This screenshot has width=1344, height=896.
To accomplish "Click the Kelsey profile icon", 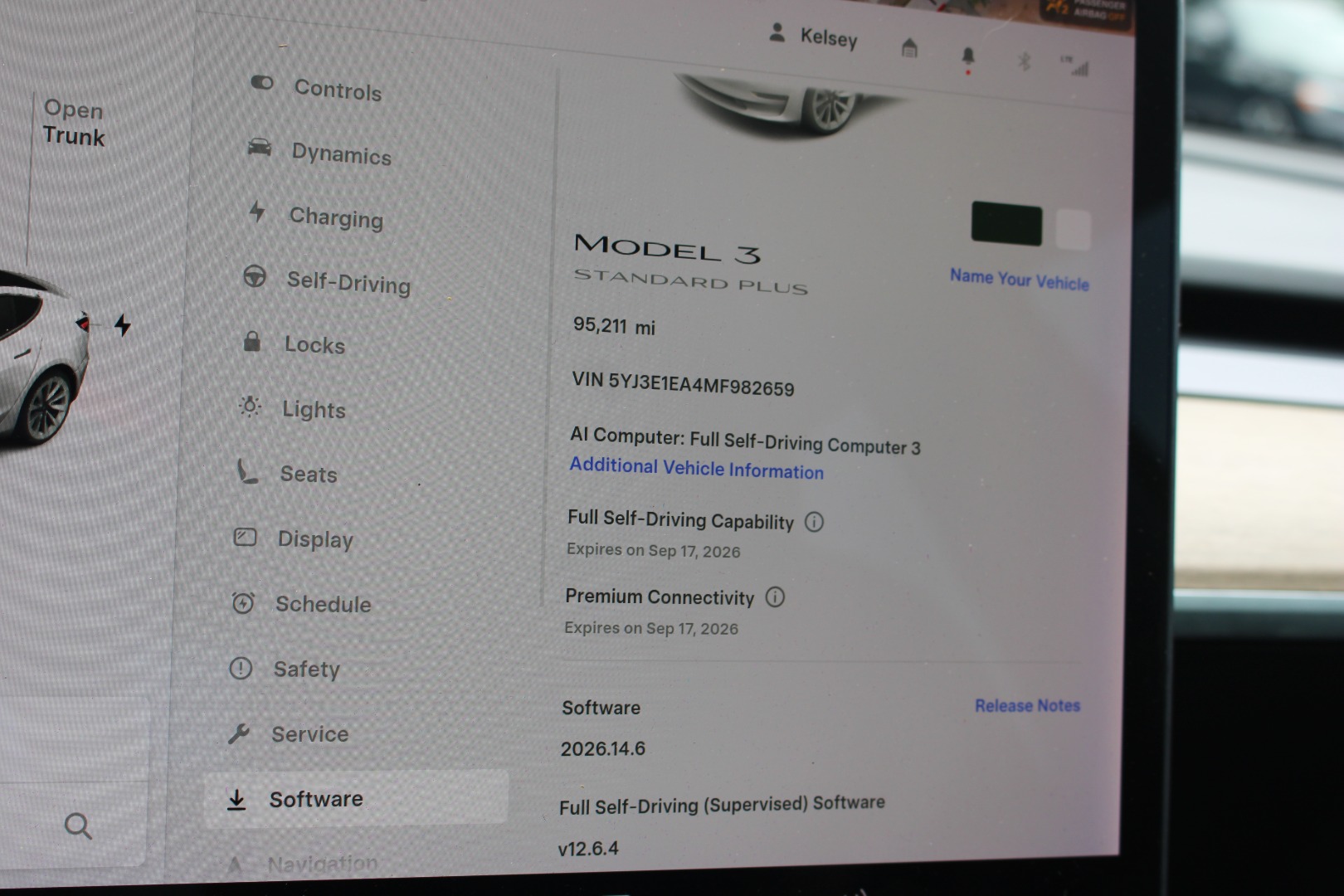I will pos(777,33).
